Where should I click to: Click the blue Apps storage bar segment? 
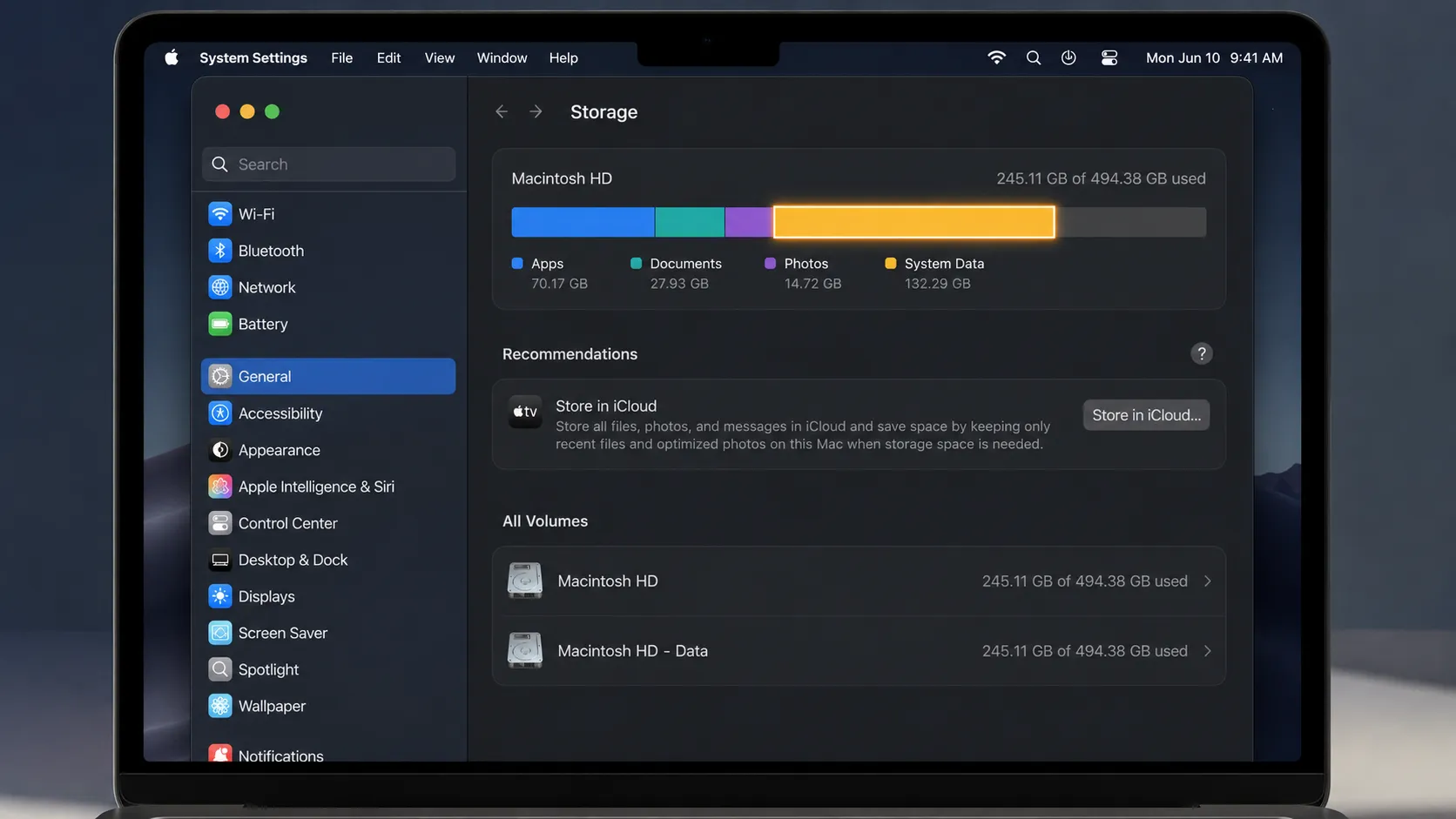[x=583, y=222]
